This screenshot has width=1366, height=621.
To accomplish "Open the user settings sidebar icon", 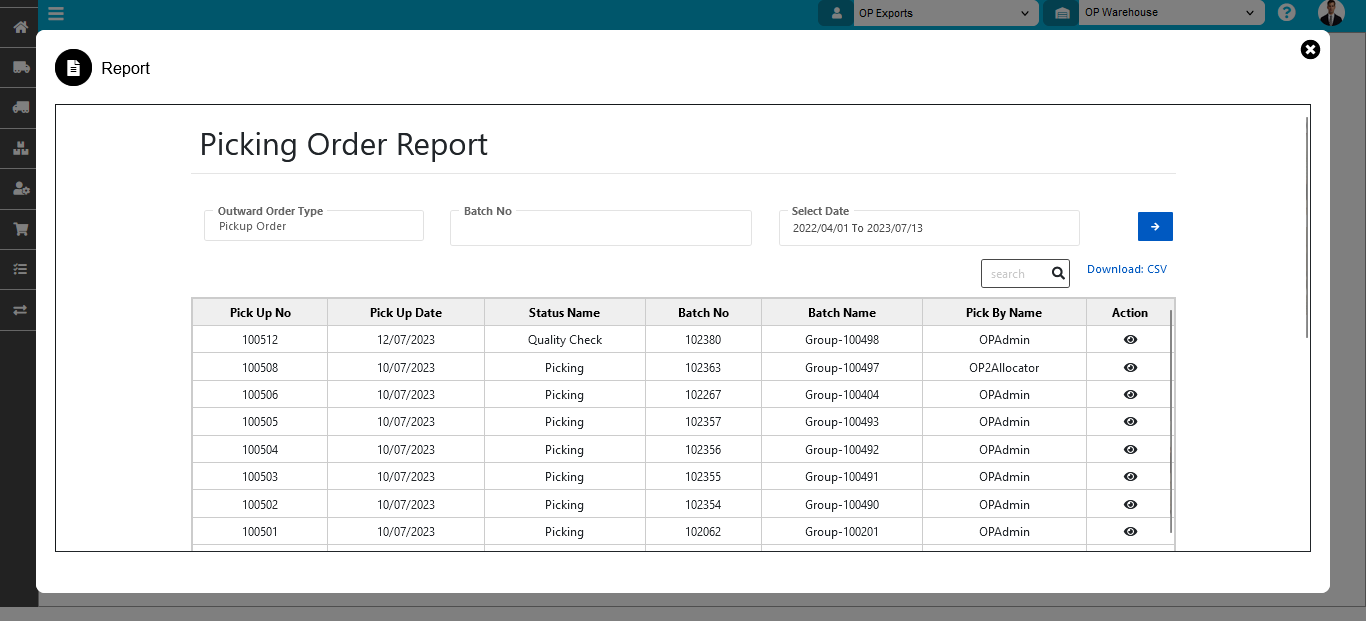I will (20, 188).
